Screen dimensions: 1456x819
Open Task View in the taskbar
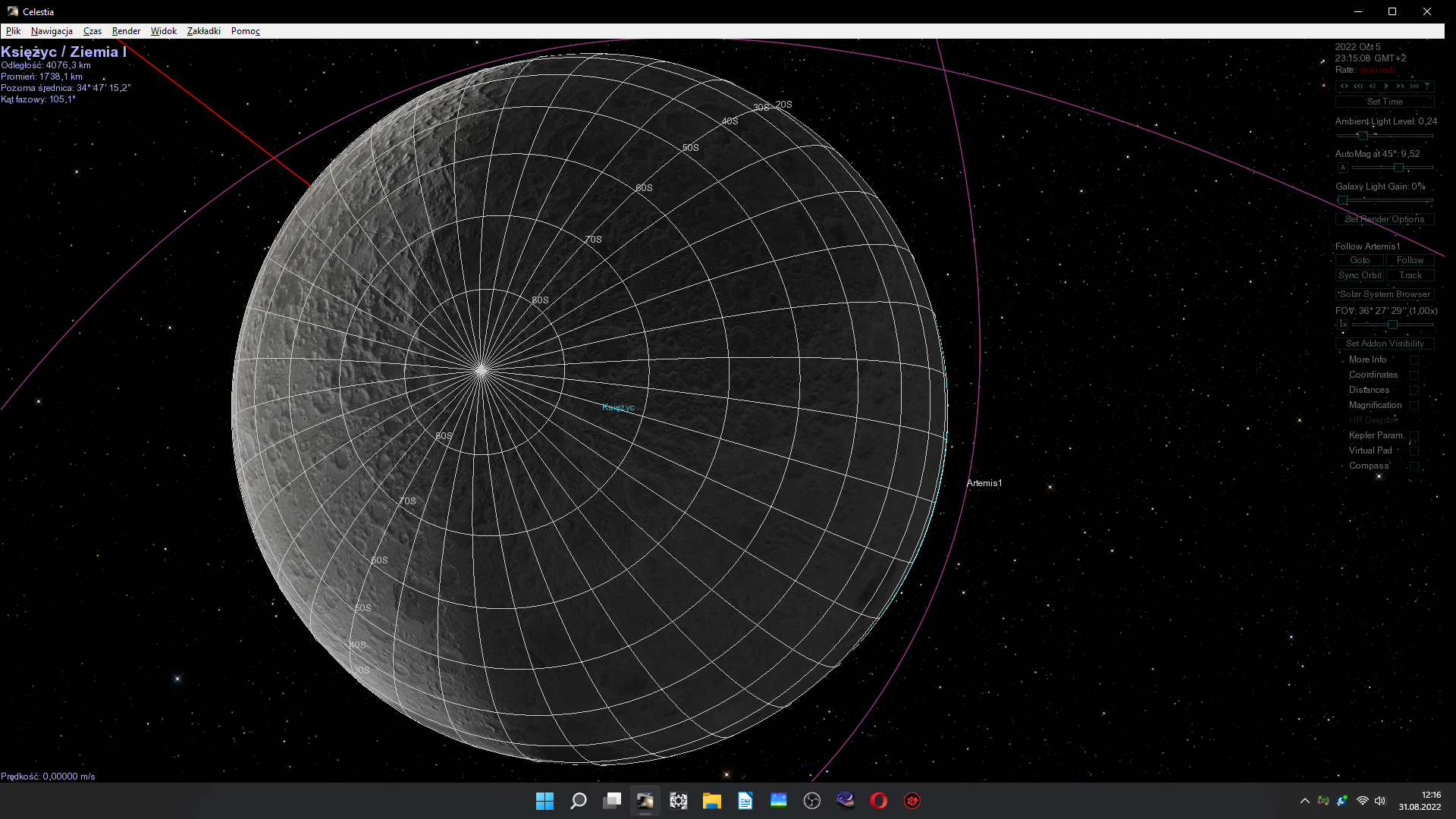612,801
